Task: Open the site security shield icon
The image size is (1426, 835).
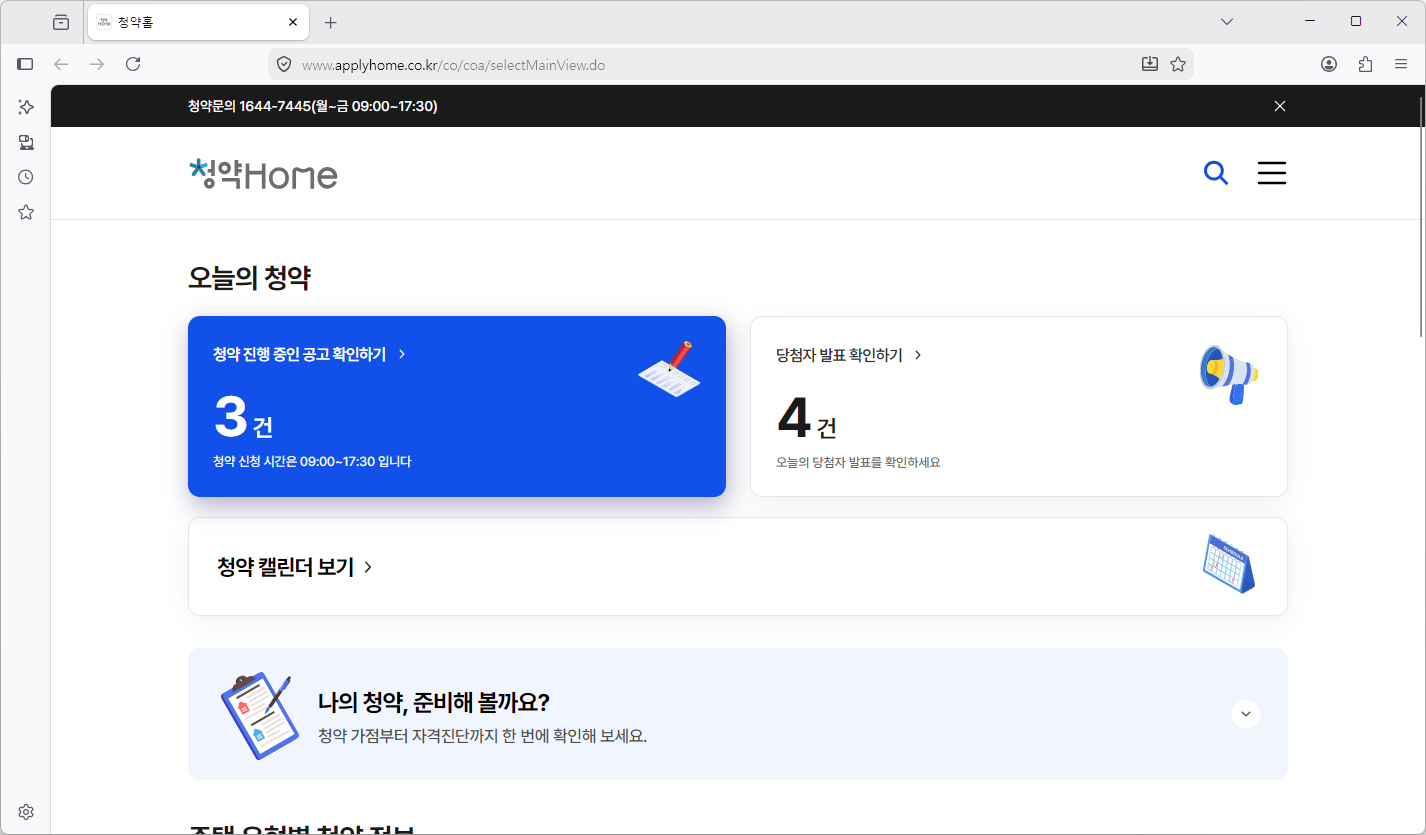Action: [x=284, y=64]
